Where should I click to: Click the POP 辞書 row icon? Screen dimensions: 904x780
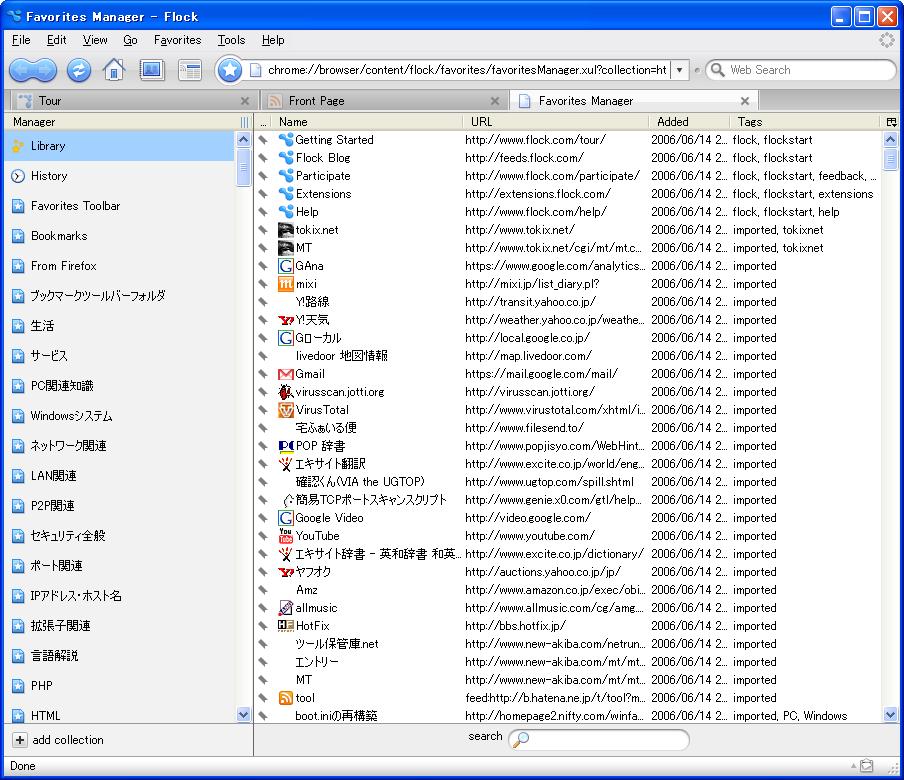click(286, 446)
